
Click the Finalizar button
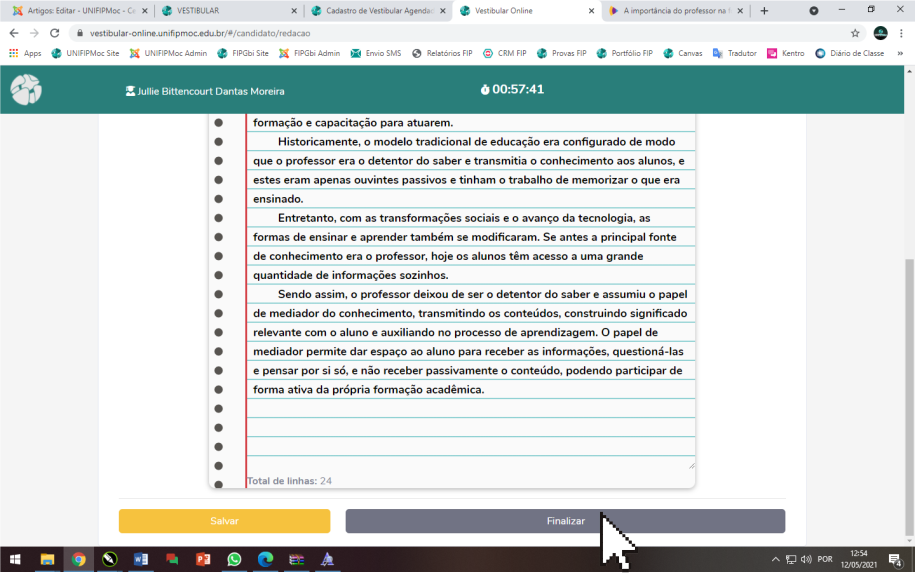[x=565, y=521]
